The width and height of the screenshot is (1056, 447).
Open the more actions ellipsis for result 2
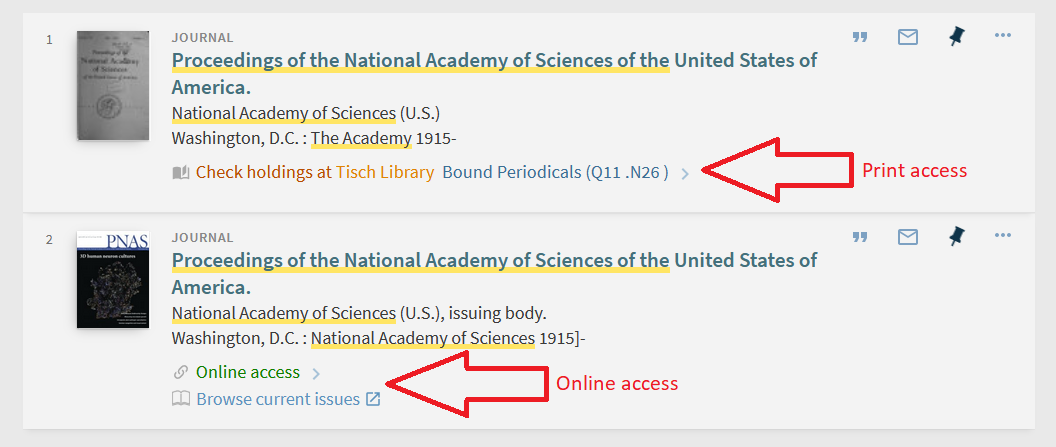click(1003, 235)
